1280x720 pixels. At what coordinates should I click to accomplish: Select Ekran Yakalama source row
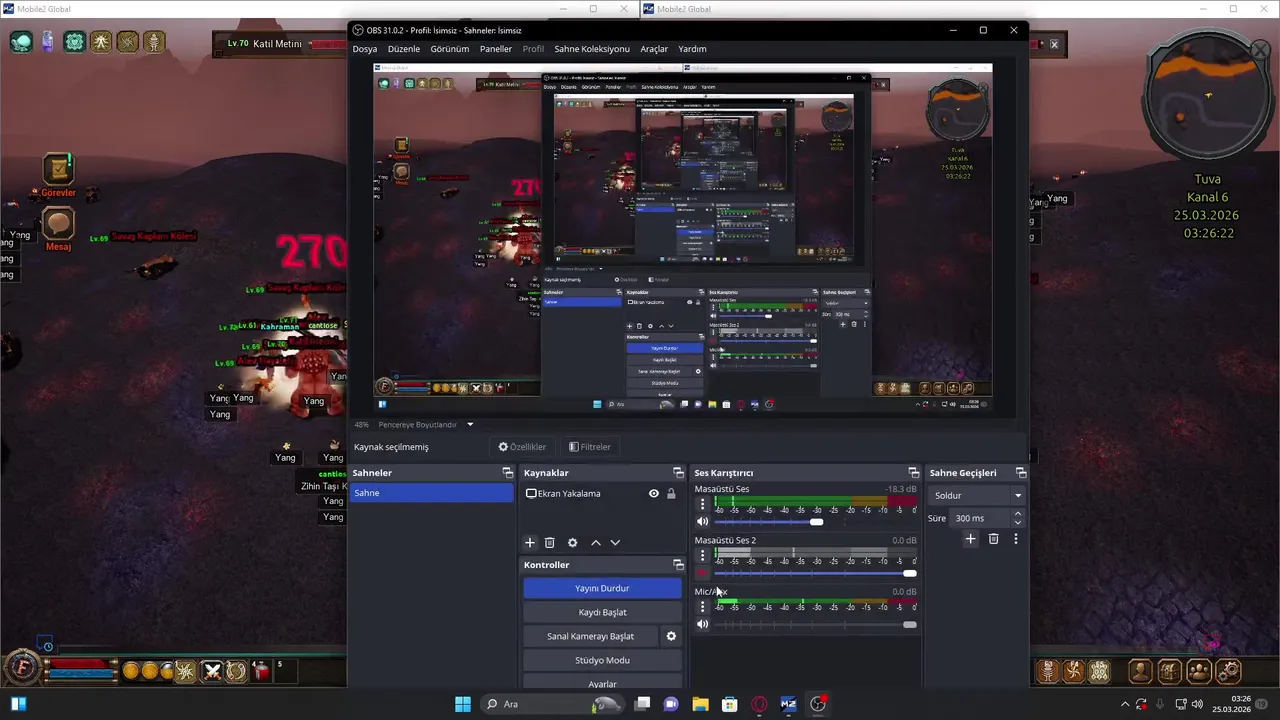click(601, 493)
